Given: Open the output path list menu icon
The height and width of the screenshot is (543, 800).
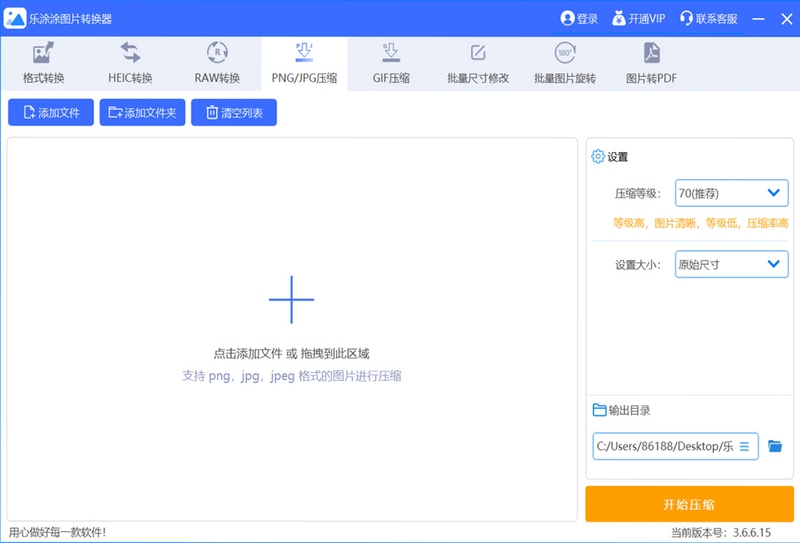Looking at the screenshot, I should [744, 447].
